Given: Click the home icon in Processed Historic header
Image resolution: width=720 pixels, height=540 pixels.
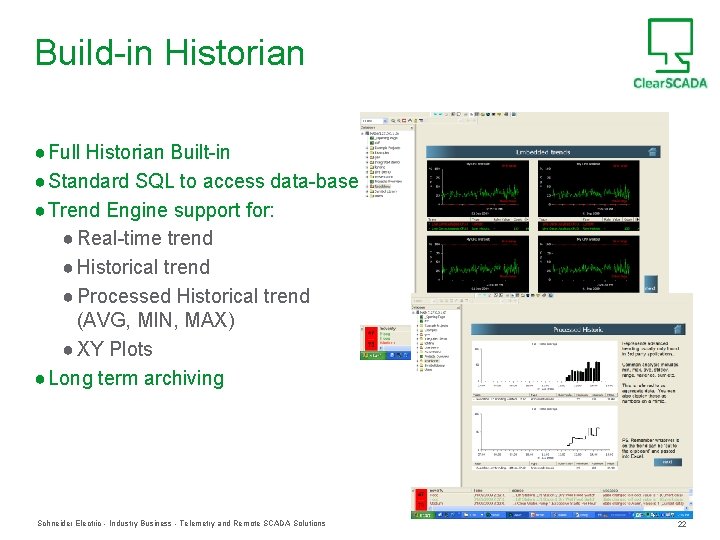Looking at the screenshot, I should (678, 329).
